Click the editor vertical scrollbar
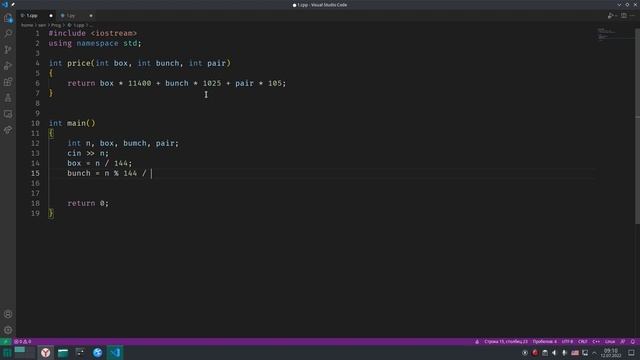The image size is (640, 360). [x=637, y=126]
